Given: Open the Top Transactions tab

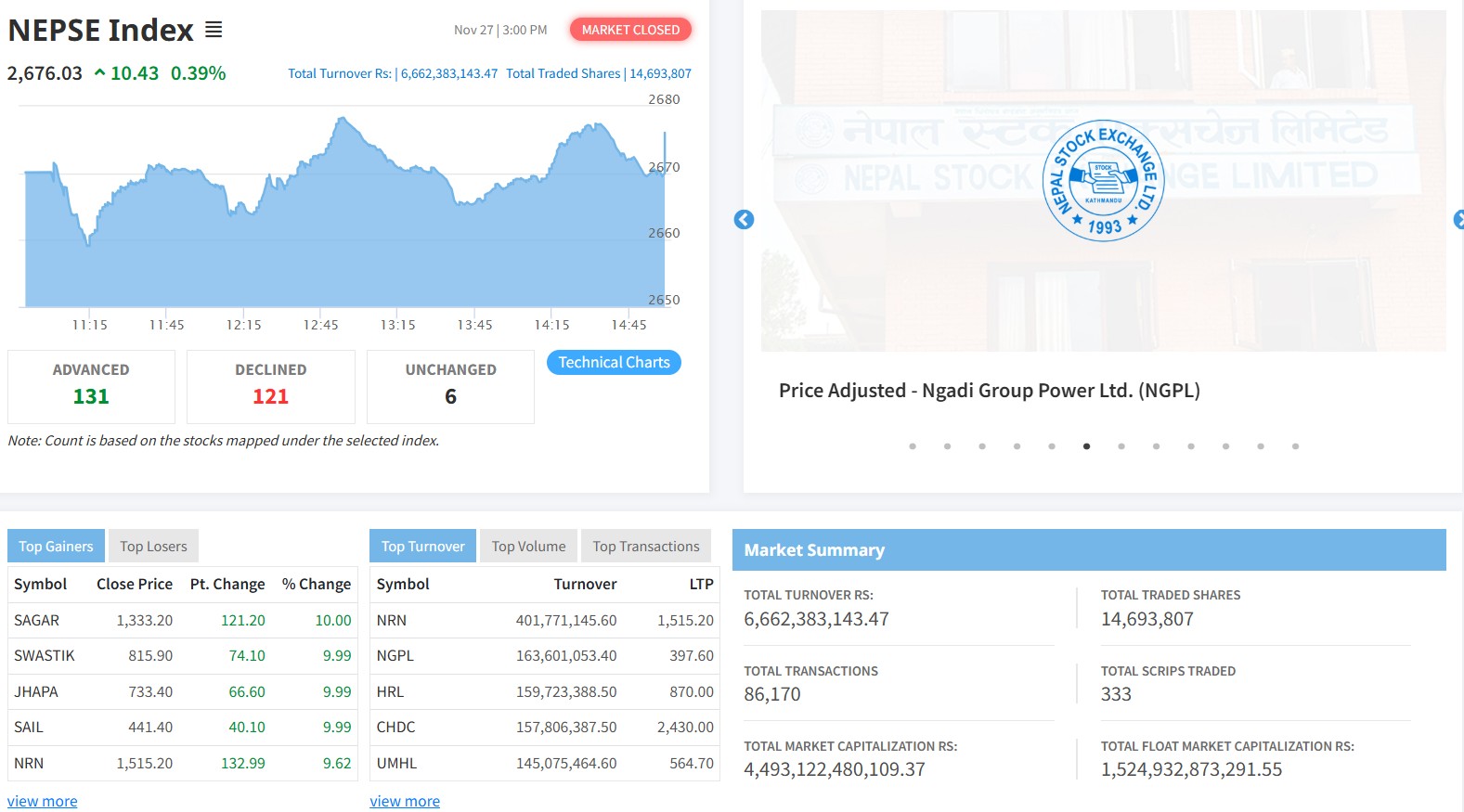Looking at the screenshot, I should point(646,547).
